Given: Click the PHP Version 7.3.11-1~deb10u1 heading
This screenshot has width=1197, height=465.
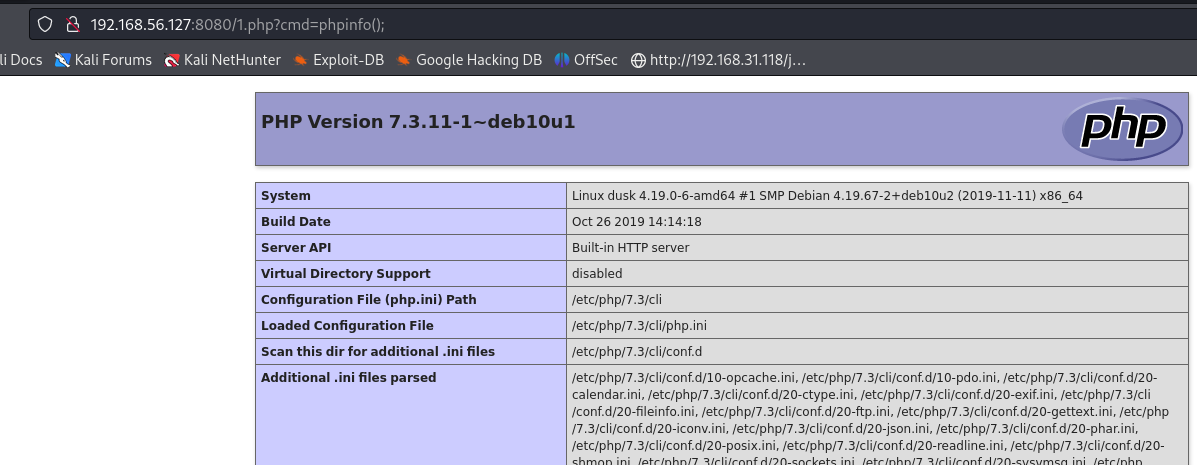Looking at the screenshot, I should (418, 121).
